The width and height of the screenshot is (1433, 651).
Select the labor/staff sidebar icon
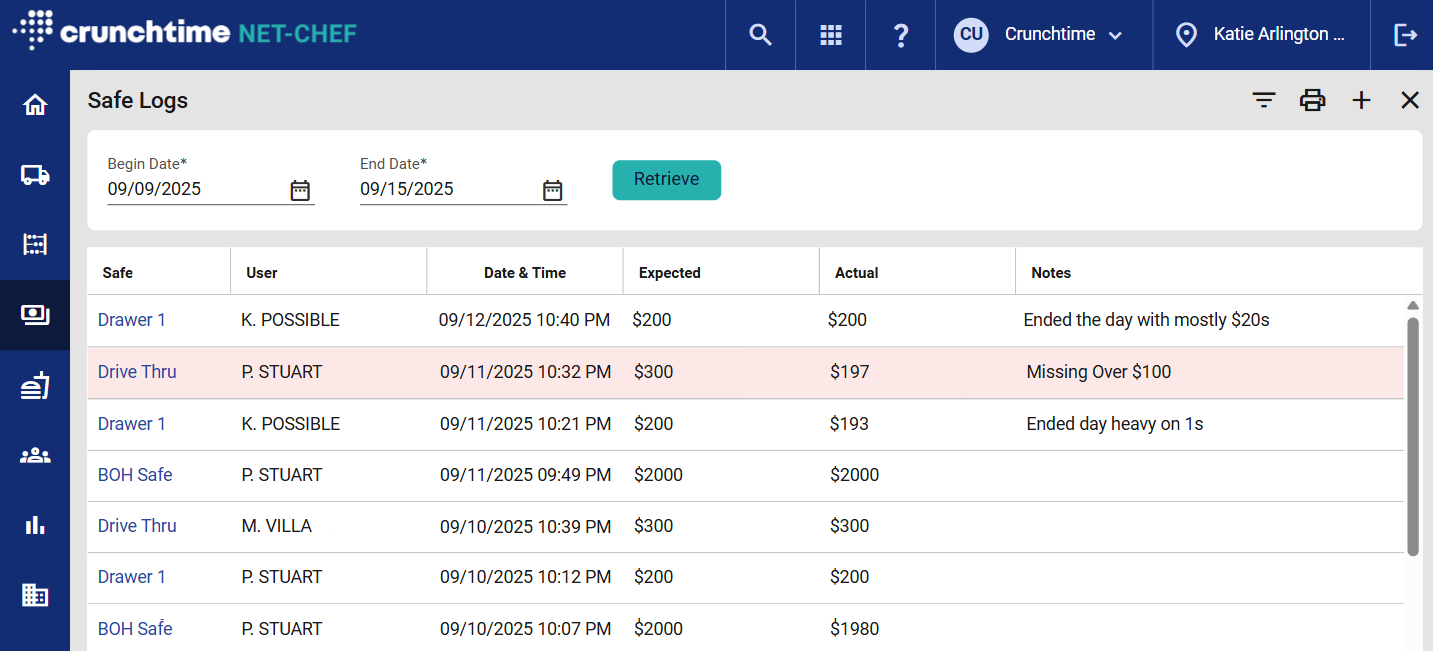pos(35,454)
